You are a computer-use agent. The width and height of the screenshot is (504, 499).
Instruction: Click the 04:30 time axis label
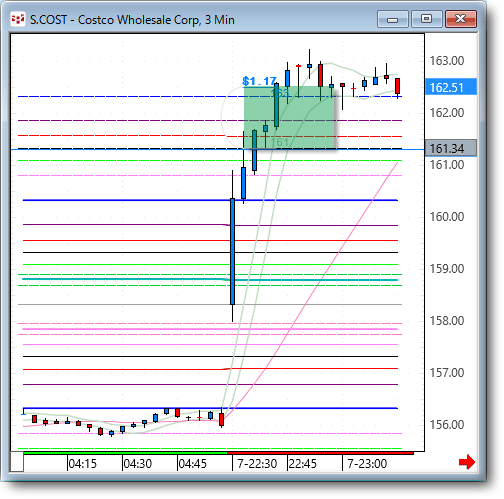[137, 463]
